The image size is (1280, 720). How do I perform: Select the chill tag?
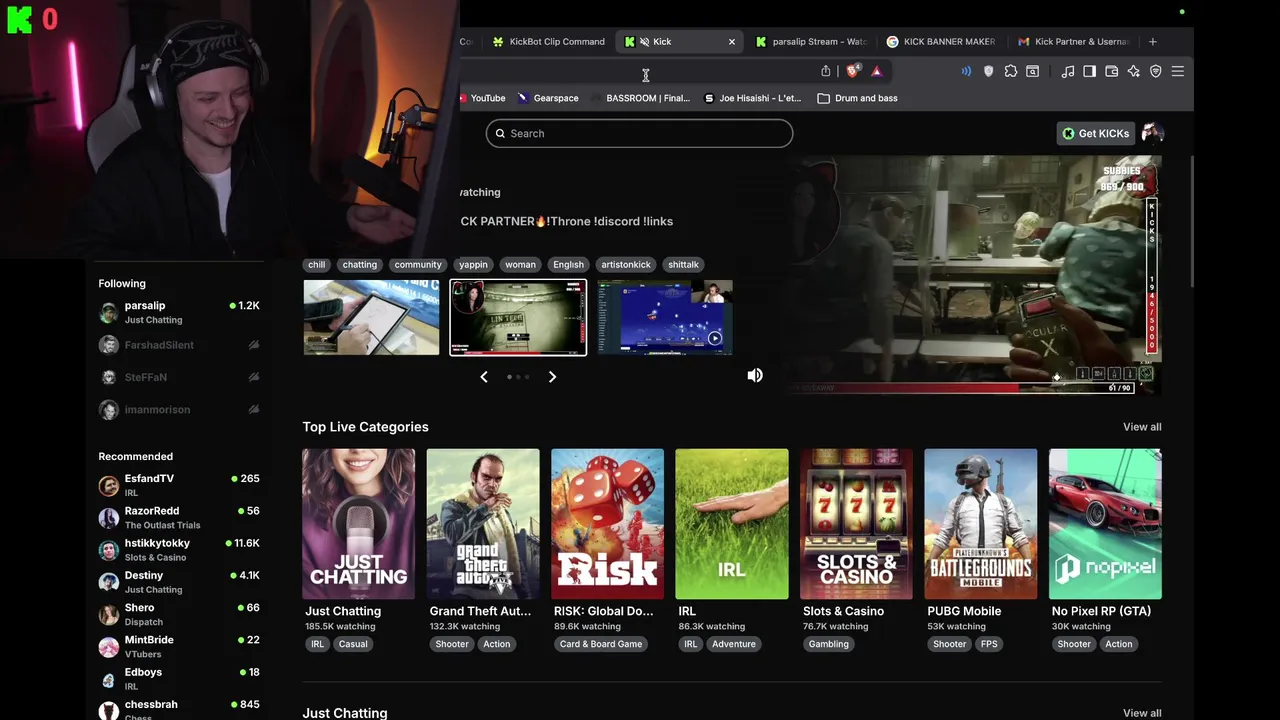[317, 265]
